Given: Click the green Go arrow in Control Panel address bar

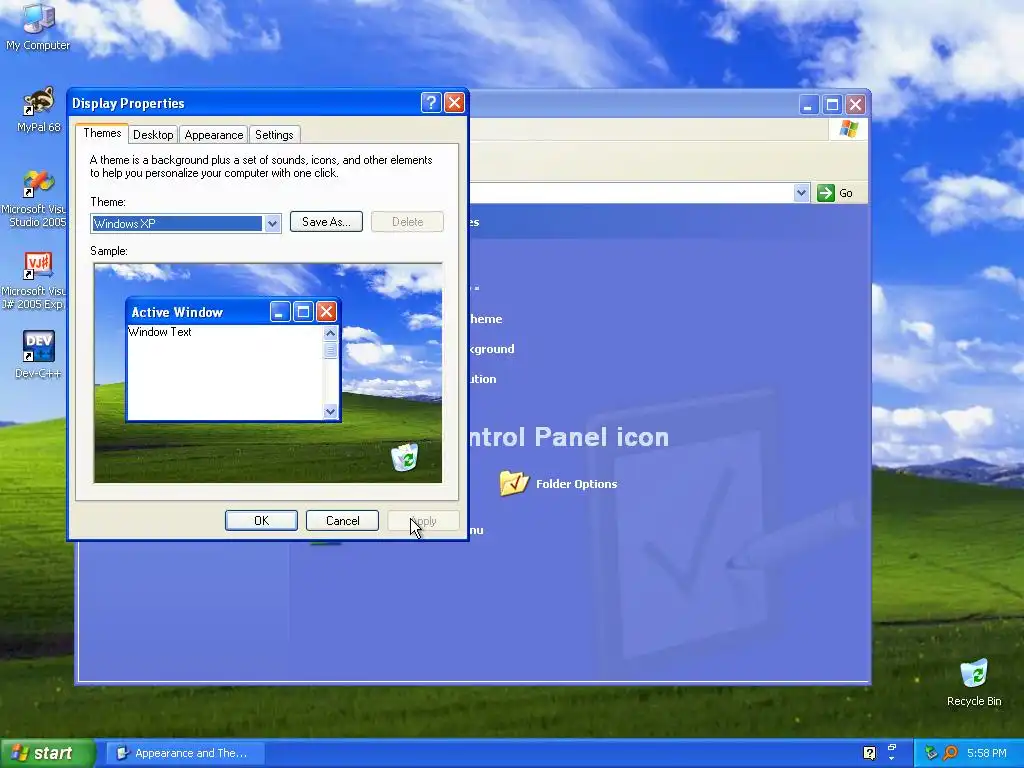Looking at the screenshot, I should 825,193.
